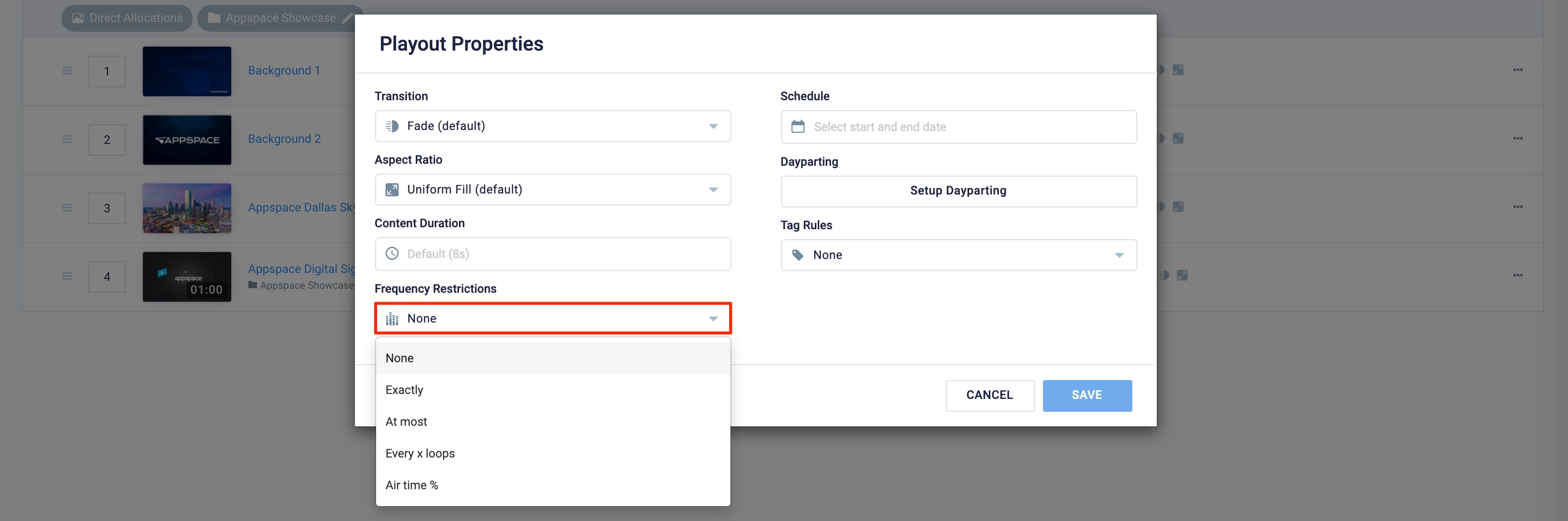The height and width of the screenshot is (521, 1568).
Task: Click the aspect ratio icon in Uniform Fill field
Action: coord(392,189)
